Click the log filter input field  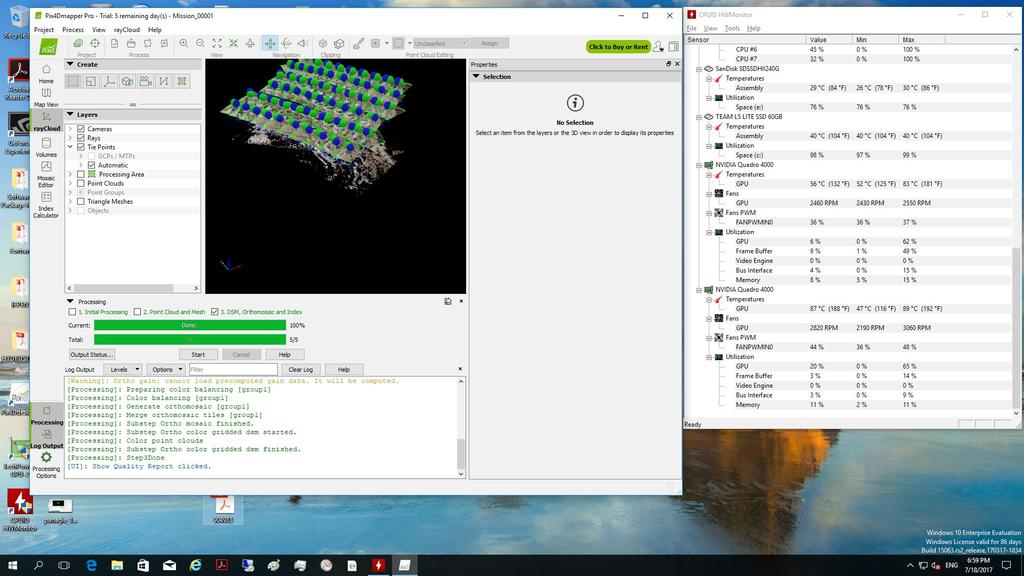click(233, 370)
